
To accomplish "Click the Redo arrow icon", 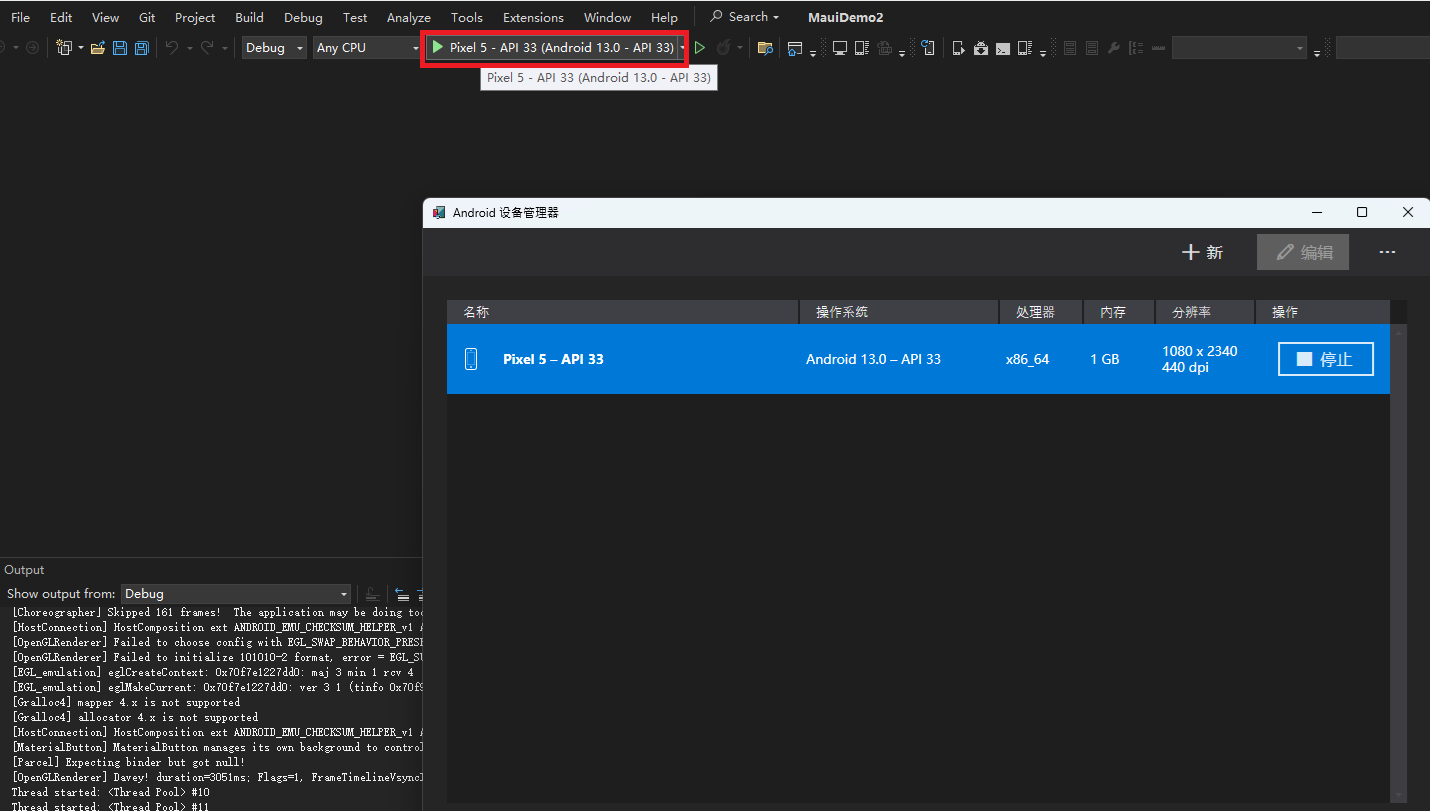I will 208,47.
